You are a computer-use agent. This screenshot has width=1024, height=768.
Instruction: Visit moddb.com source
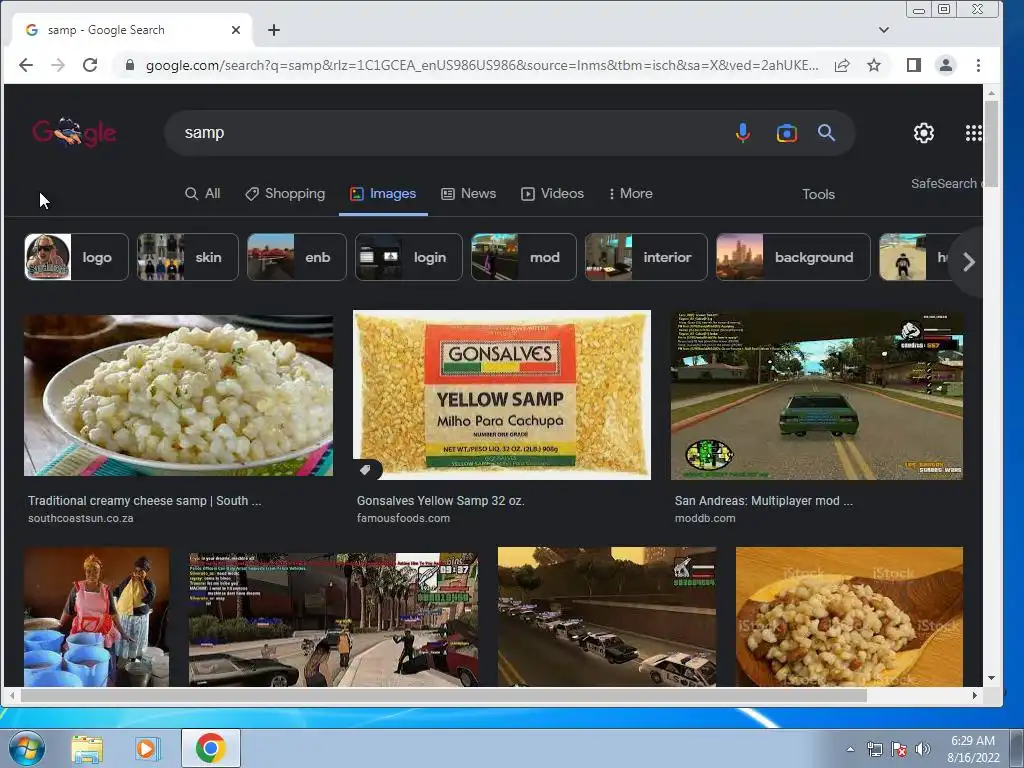pos(705,519)
